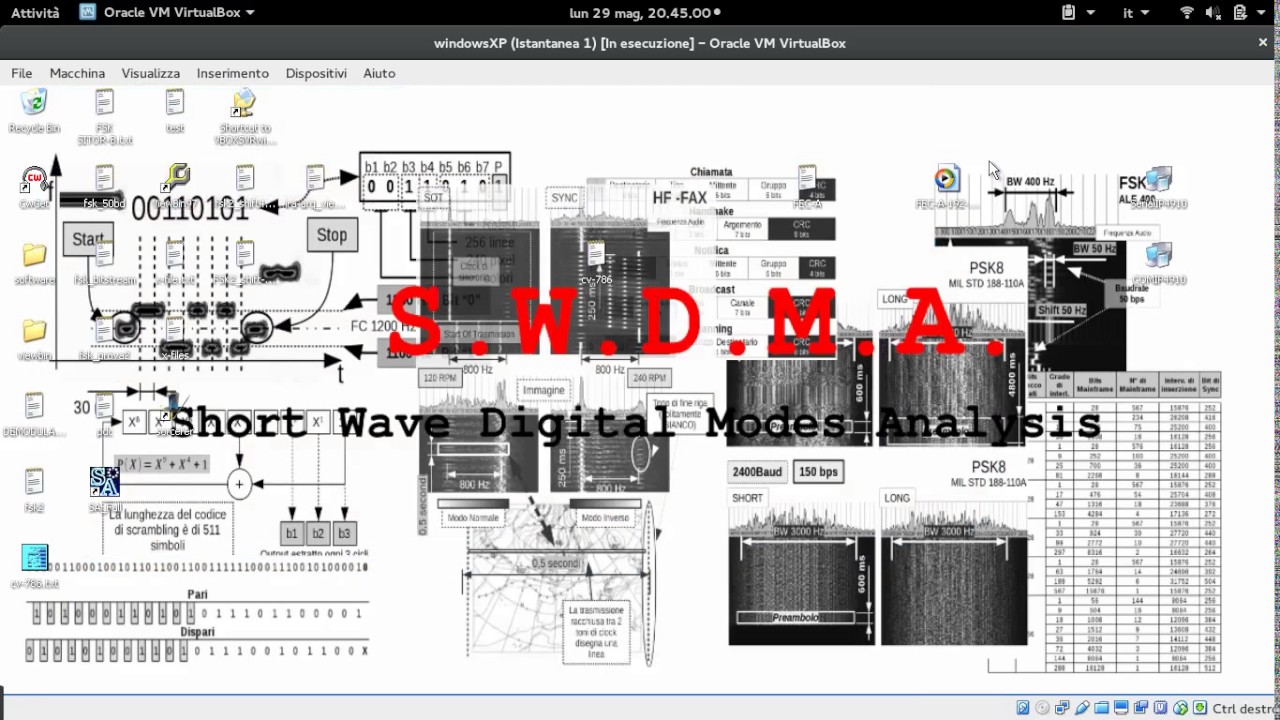Open the Dispositivi menu
1280x720 pixels.
pyautogui.click(x=316, y=73)
